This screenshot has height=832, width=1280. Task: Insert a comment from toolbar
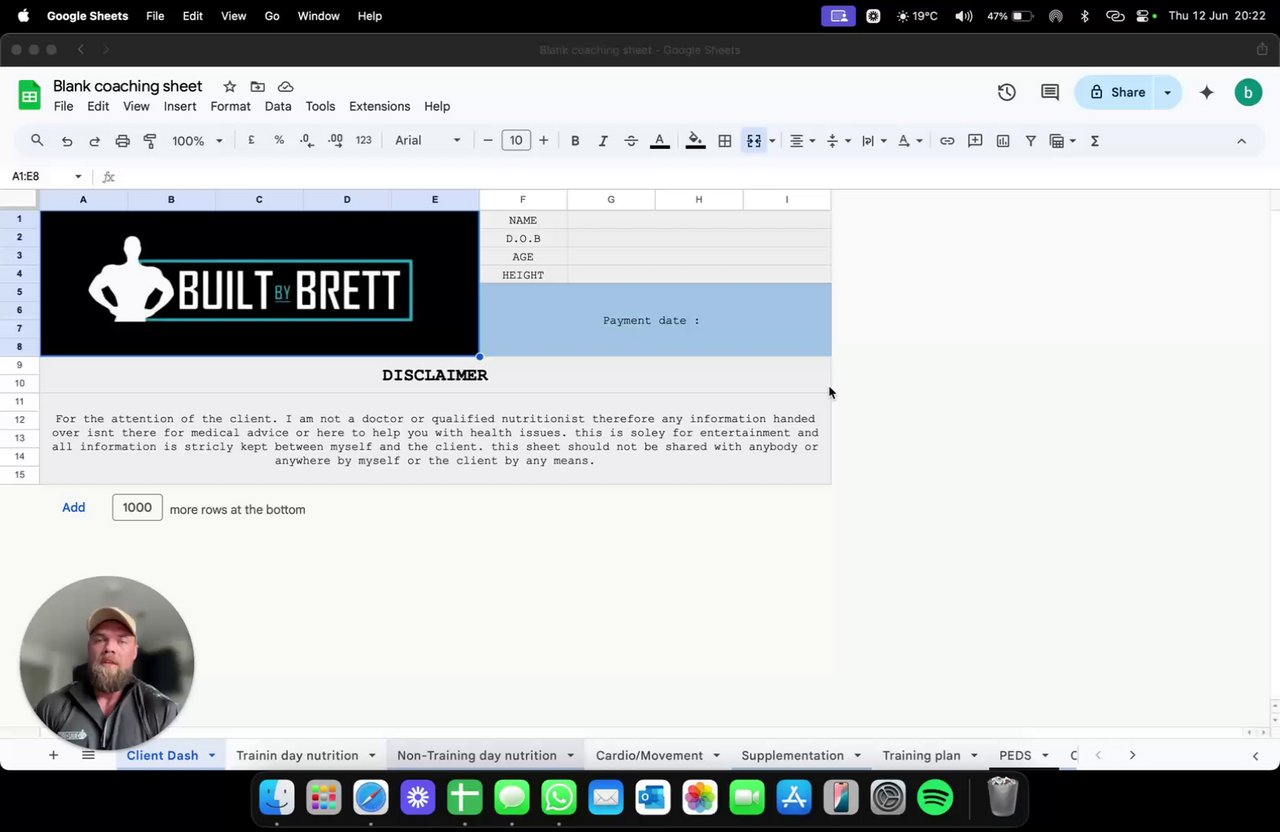[x=975, y=141]
